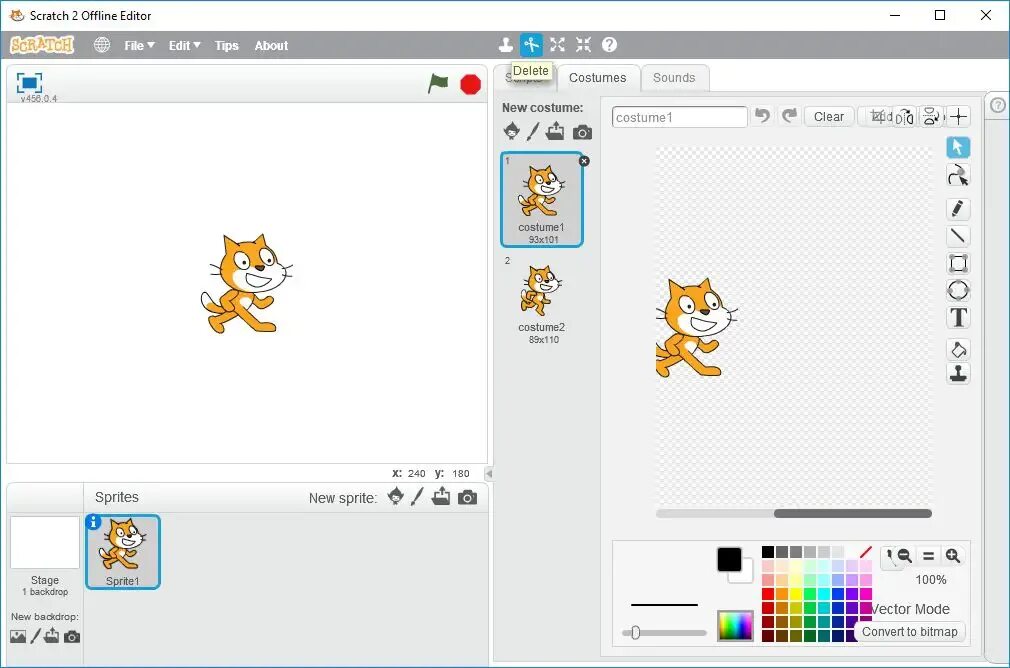Open Sprite1 info with the i badge
1010x668 pixels.
93,522
